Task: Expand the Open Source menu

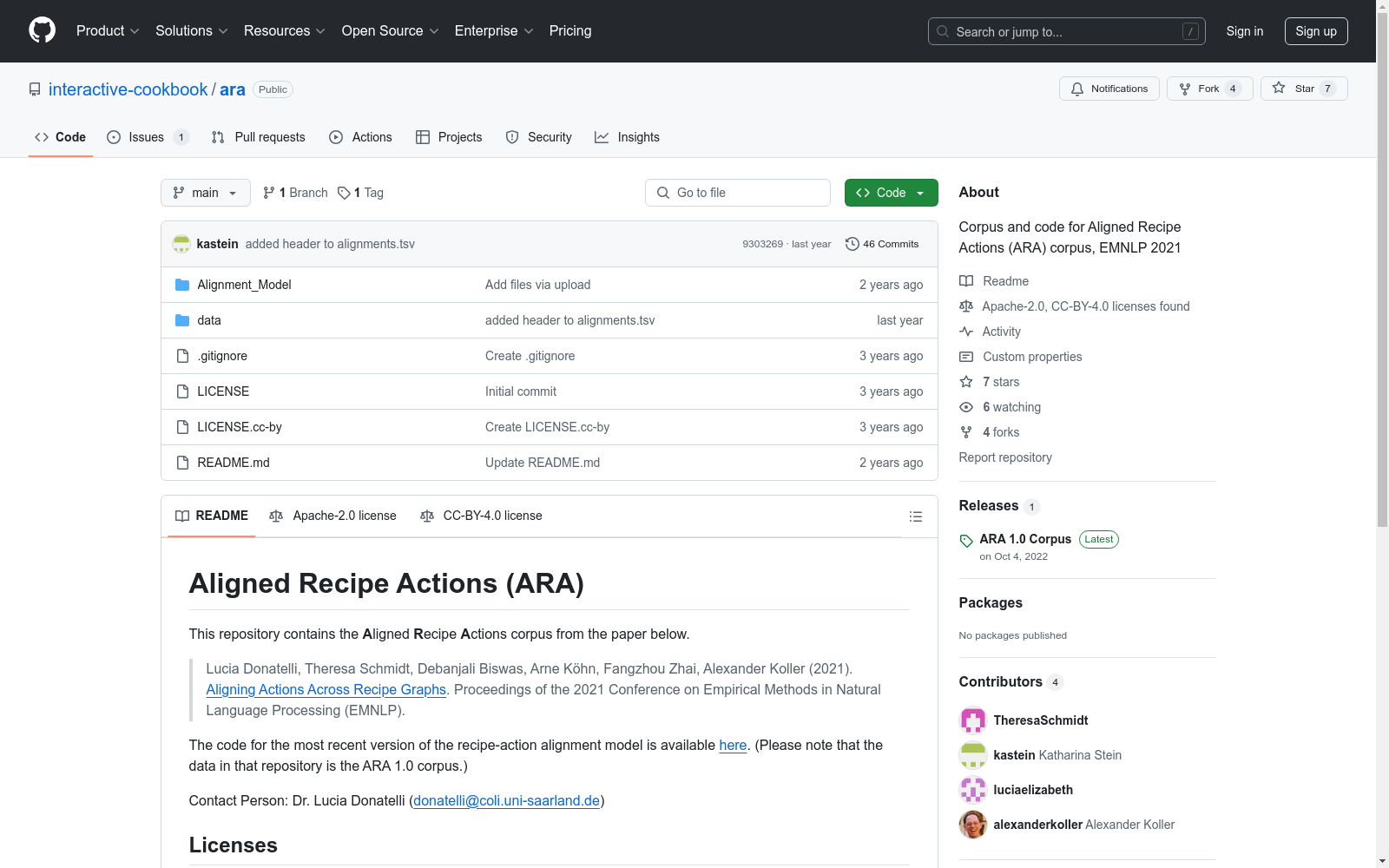Action: tap(391, 30)
